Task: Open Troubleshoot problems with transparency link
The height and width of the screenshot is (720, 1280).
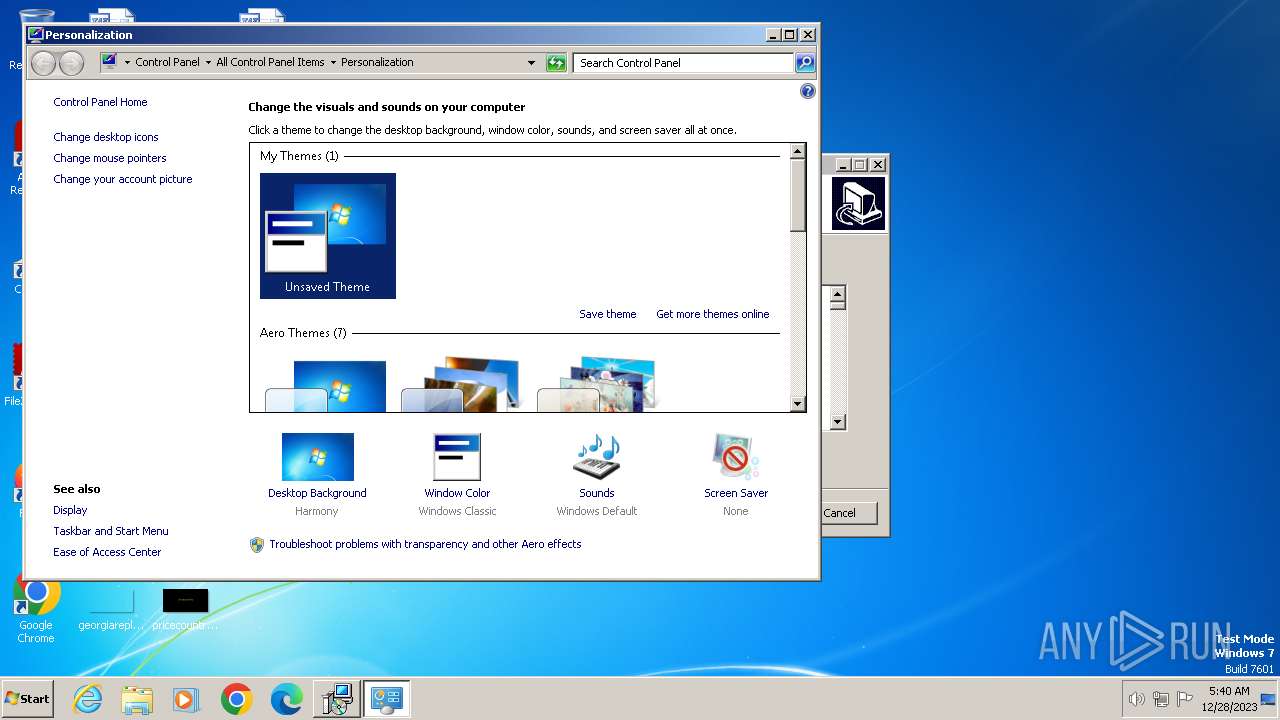Action: click(425, 544)
